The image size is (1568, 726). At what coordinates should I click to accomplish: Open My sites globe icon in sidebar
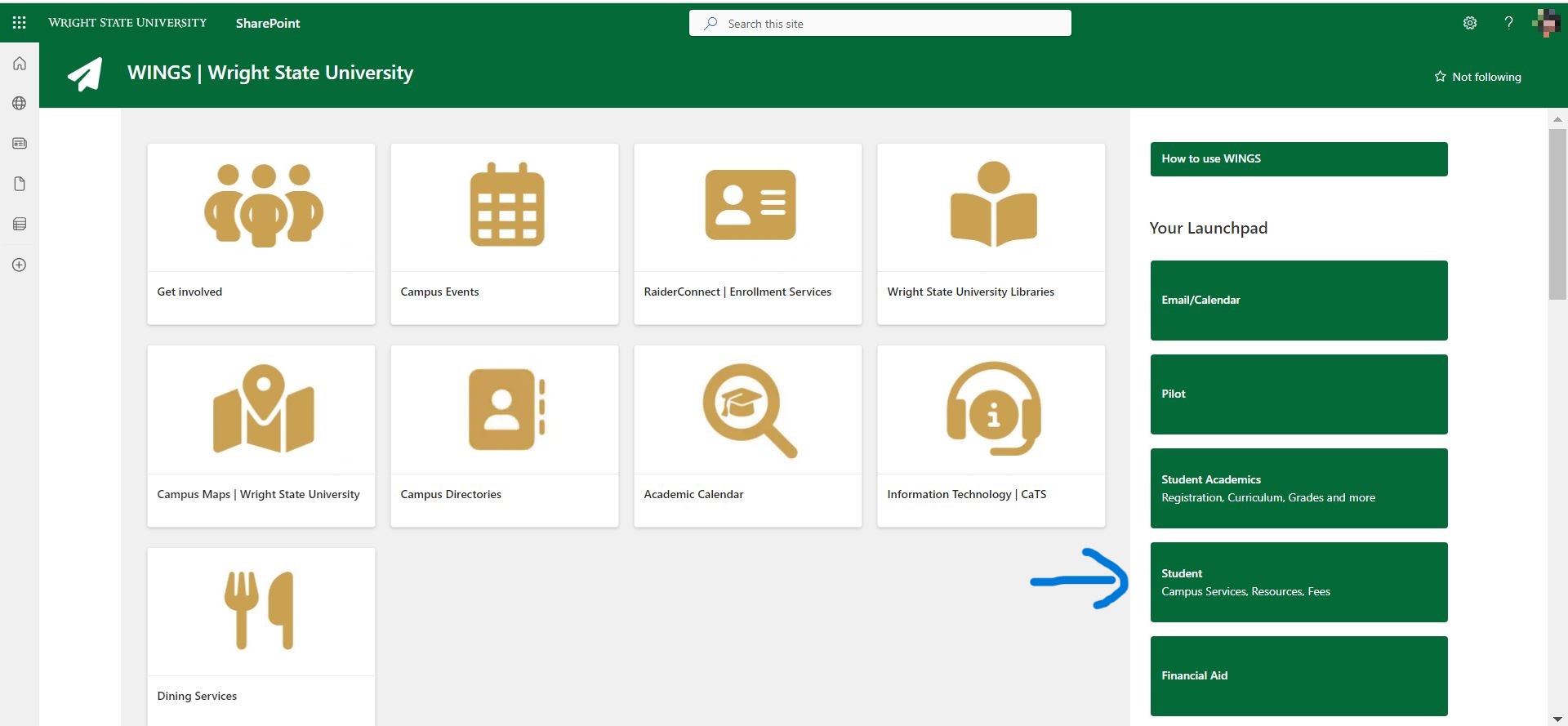(x=20, y=104)
